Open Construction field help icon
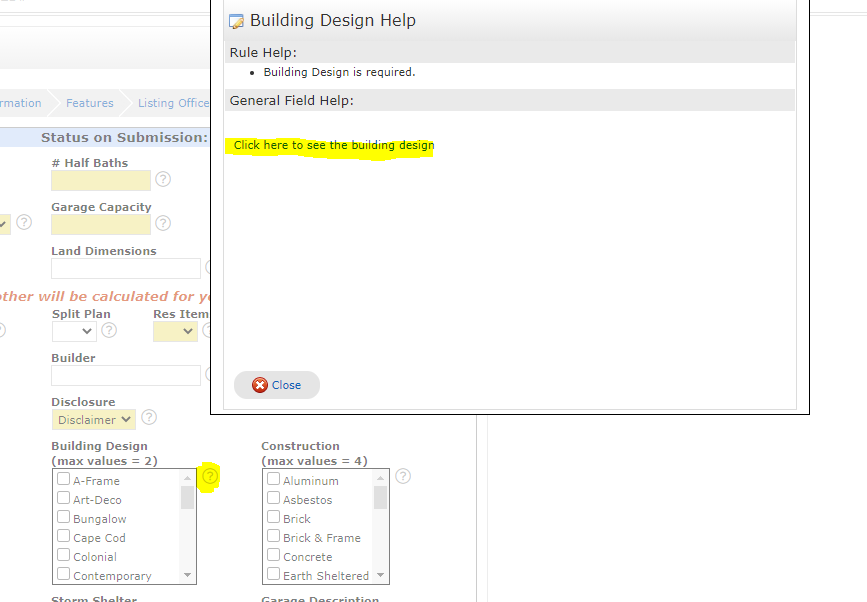The height and width of the screenshot is (602, 867). pyautogui.click(x=403, y=477)
